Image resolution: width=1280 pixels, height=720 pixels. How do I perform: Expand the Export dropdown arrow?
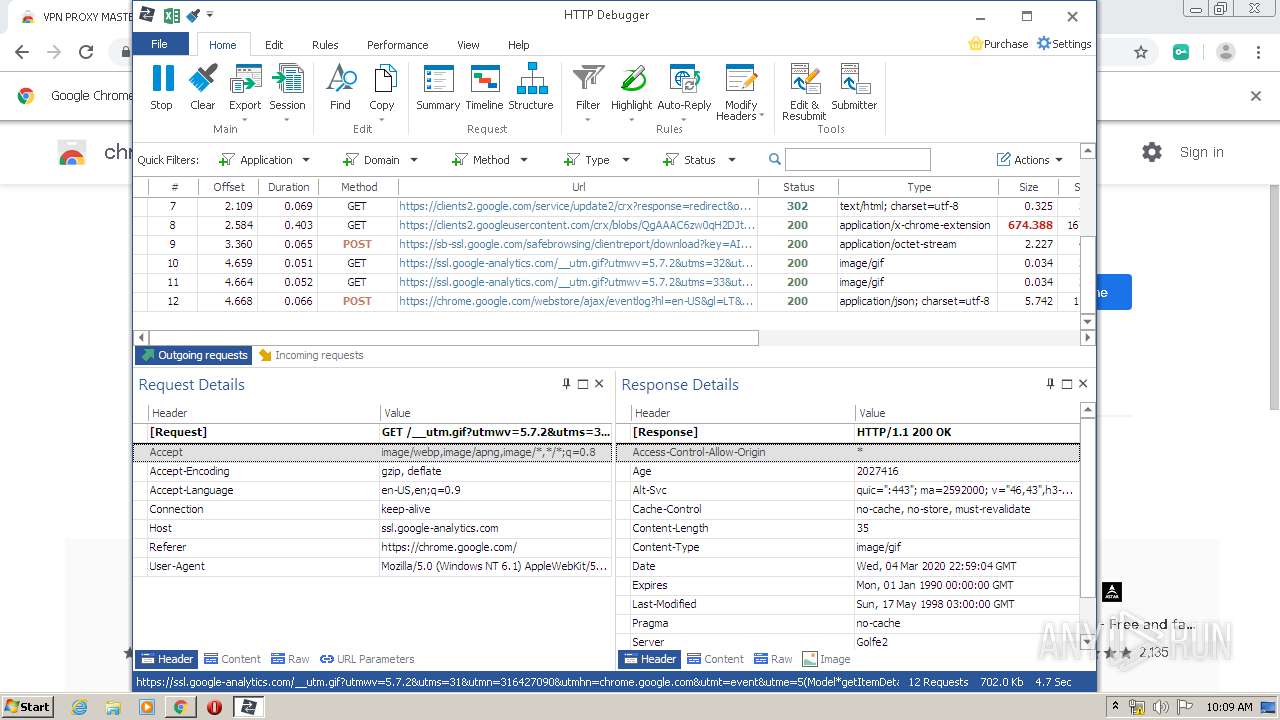245,120
